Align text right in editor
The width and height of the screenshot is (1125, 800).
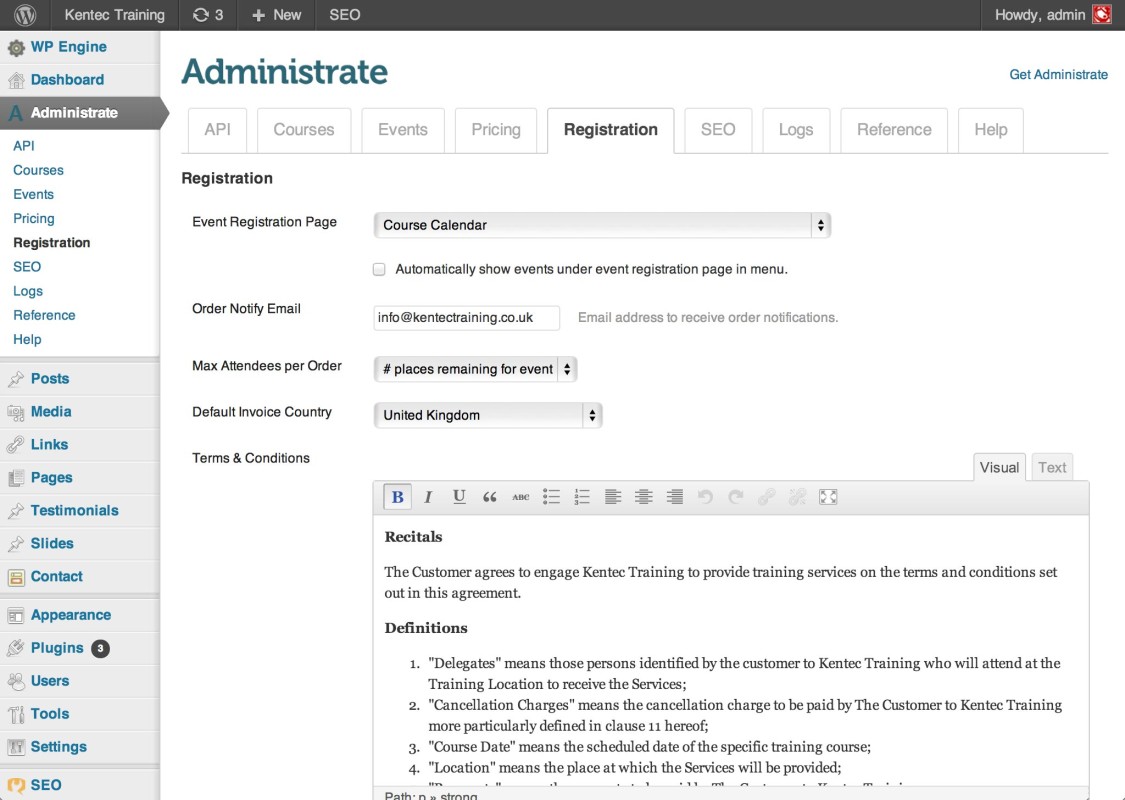pyautogui.click(x=674, y=497)
